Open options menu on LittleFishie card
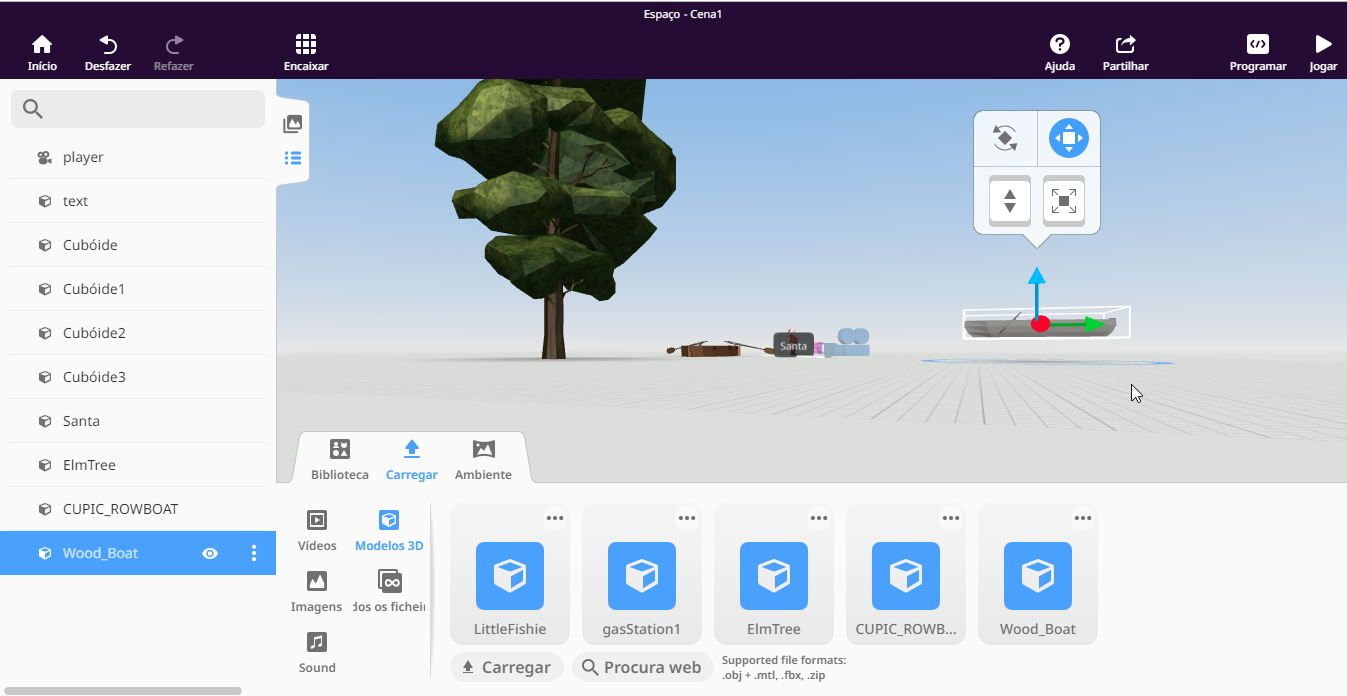1347x696 pixels. (x=555, y=518)
